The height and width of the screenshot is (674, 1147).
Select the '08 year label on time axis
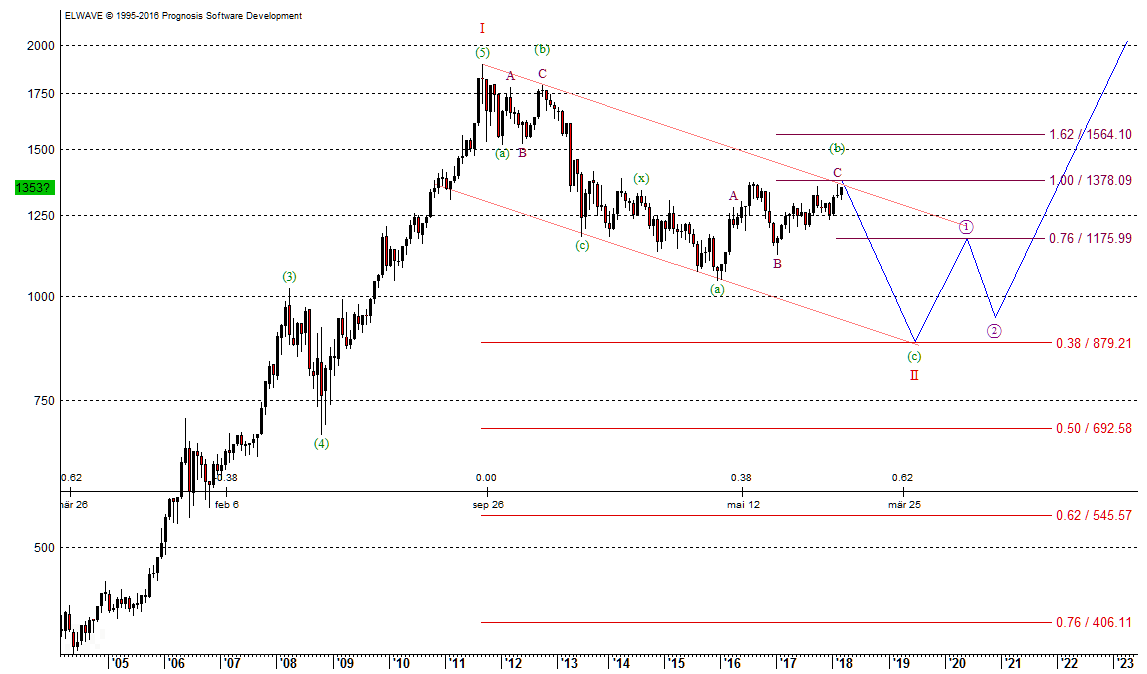(x=287, y=663)
